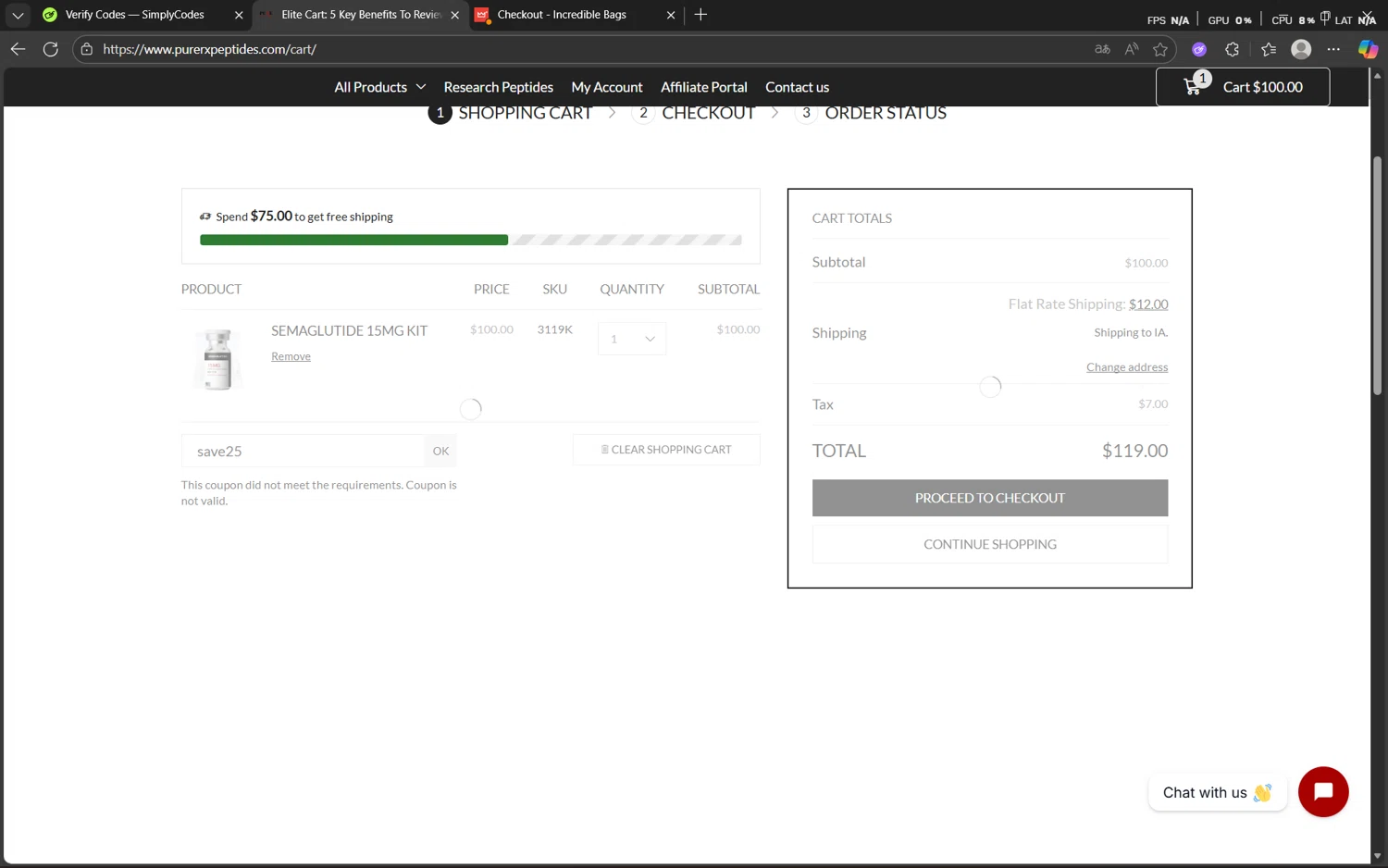This screenshot has height=868, width=1388.
Task: Open the quantity dropdown
Action: point(632,339)
